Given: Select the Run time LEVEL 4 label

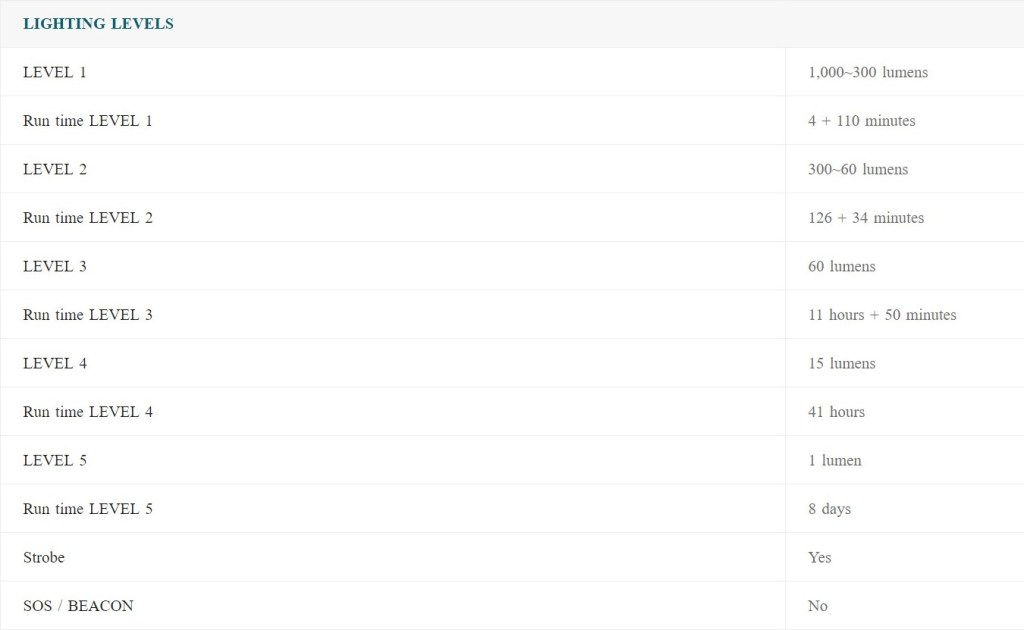Looking at the screenshot, I should click(x=88, y=412).
